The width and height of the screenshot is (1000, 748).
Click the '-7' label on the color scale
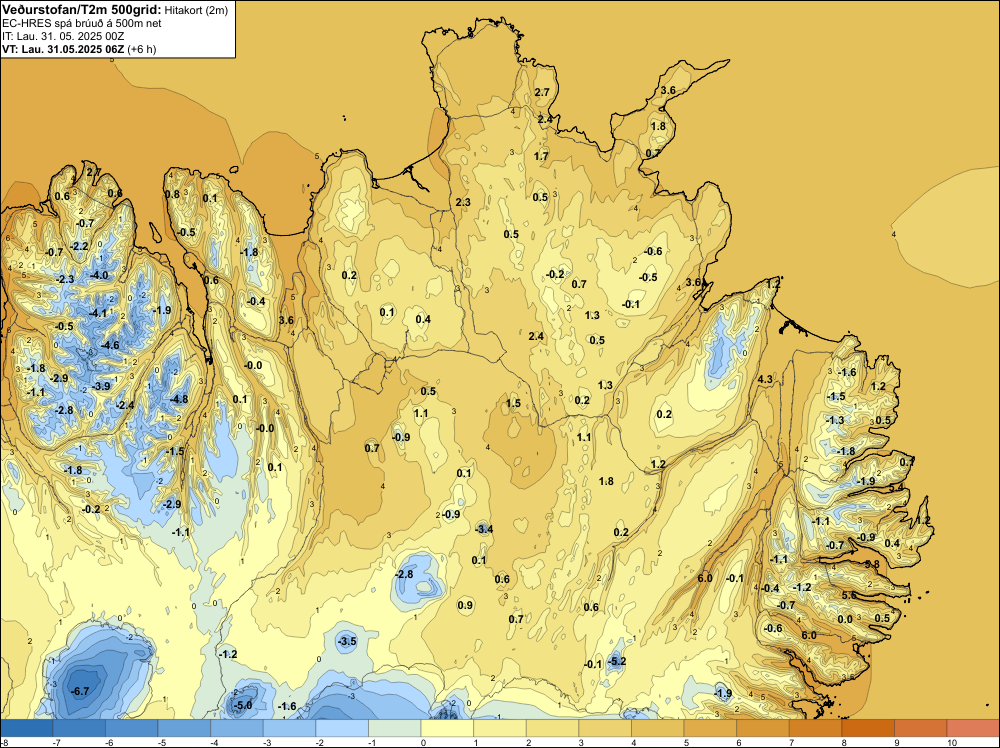point(56,742)
